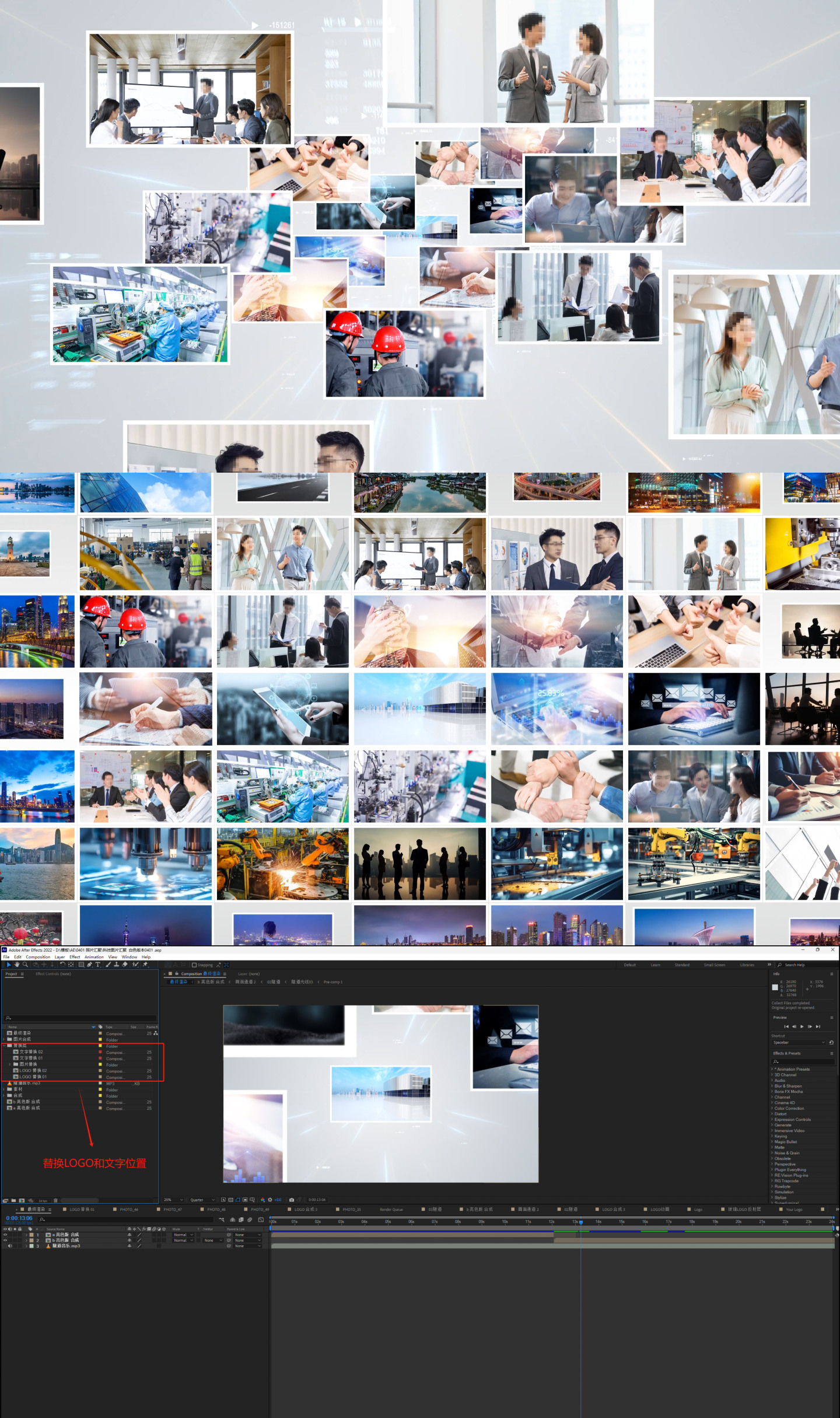Enable the Snapping checkbox
The width and height of the screenshot is (840, 1418).
point(194,965)
